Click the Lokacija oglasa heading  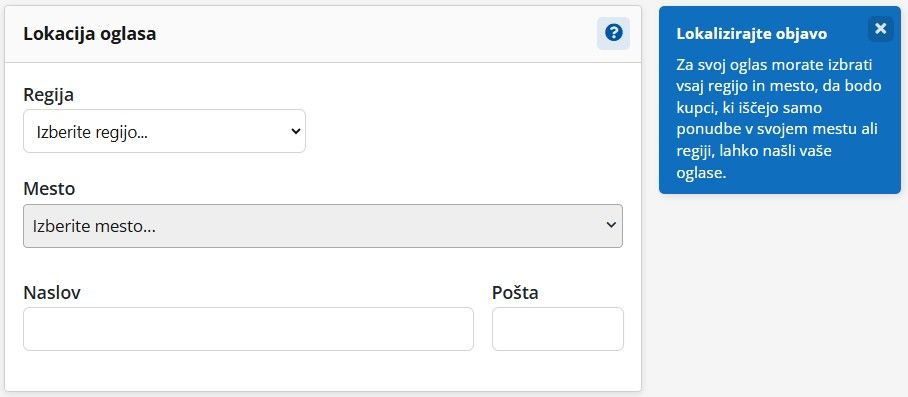90,34
